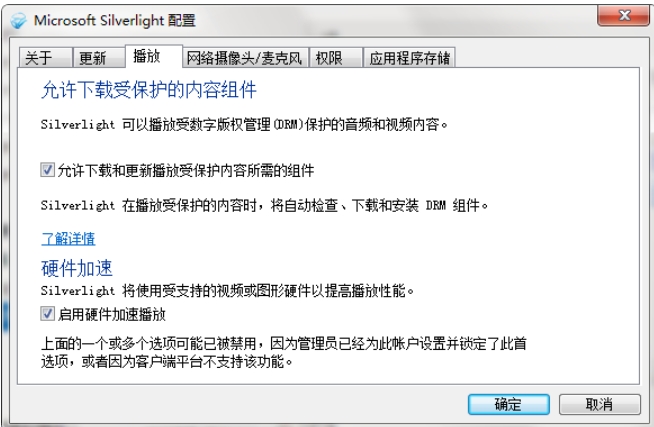Click the administrator lock notice paragraph
Screen dimensions: 654x427
[284, 352]
